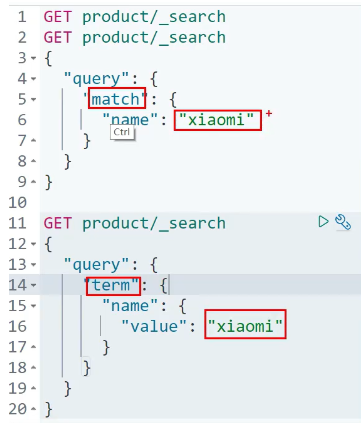Click the "value" key on line 16

[154, 326]
